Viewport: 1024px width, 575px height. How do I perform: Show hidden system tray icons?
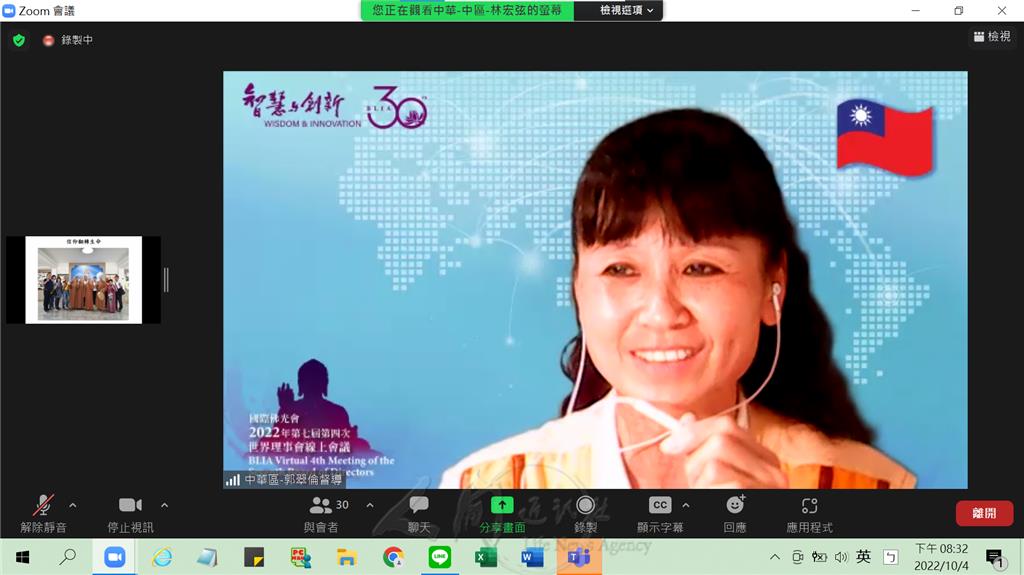click(775, 557)
